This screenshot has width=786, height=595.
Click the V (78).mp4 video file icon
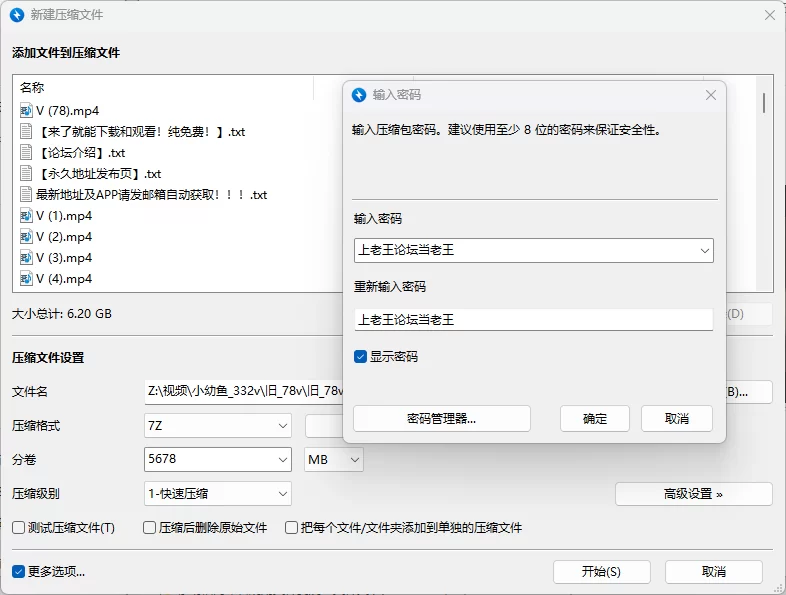27,111
